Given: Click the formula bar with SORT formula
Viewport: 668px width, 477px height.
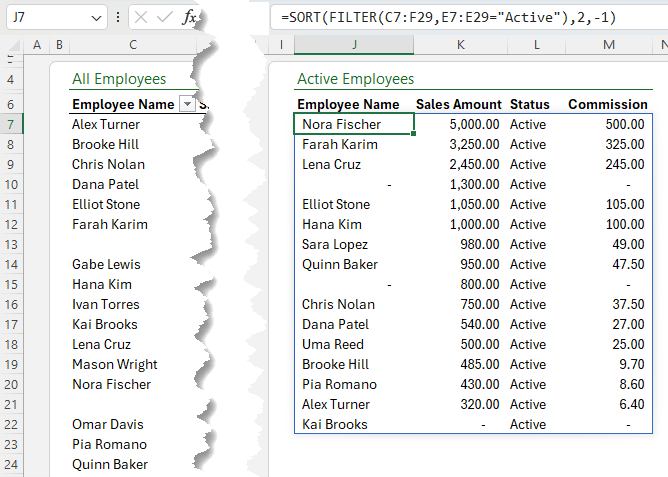Looking at the screenshot, I should pos(469,17).
